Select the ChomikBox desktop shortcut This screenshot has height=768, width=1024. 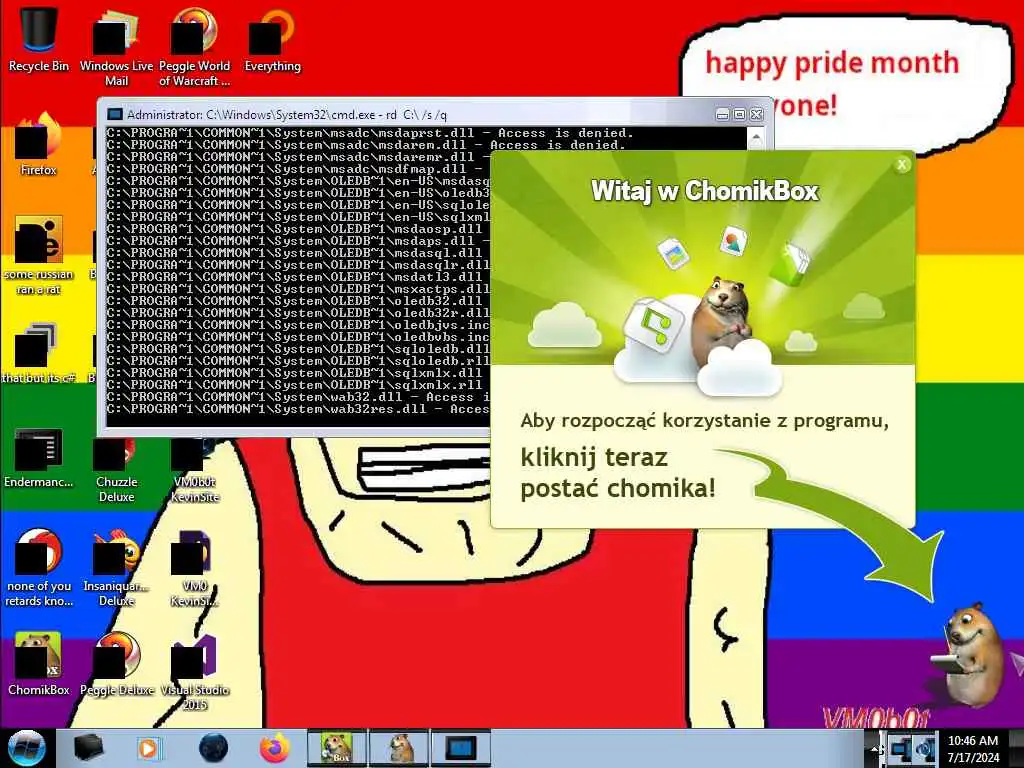pos(39,664)
